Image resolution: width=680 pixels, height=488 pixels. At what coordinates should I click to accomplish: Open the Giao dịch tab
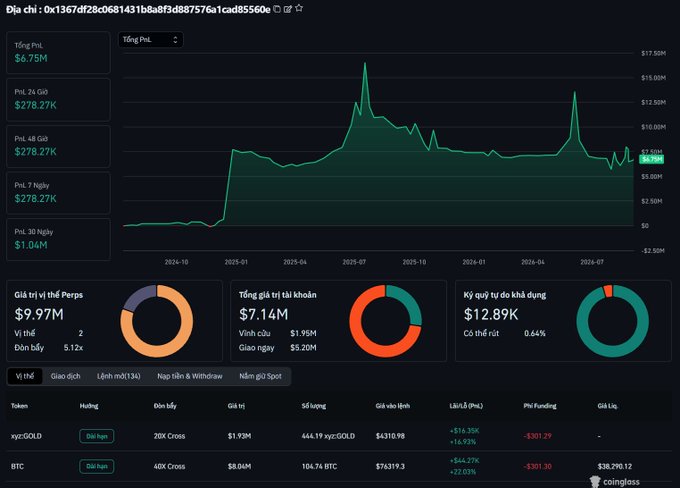point(65,376)
